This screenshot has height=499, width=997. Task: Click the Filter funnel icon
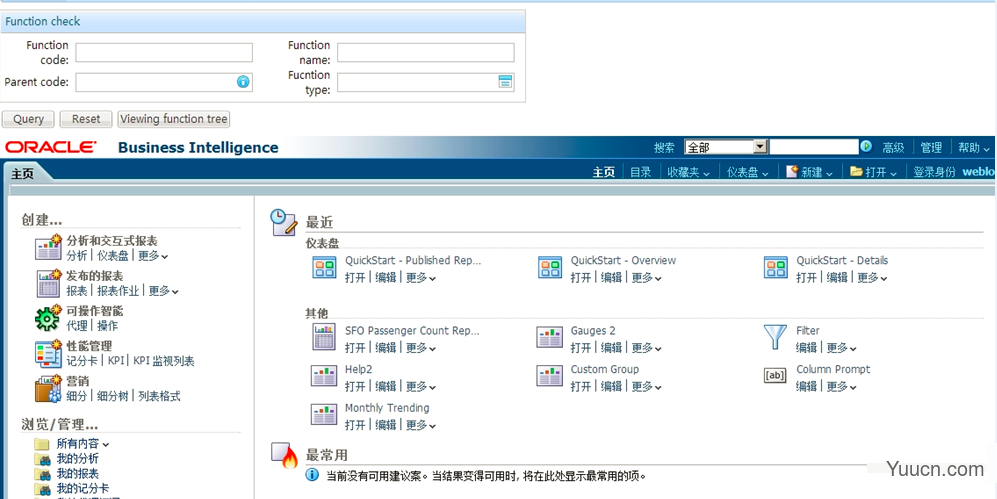coord(775,337)
